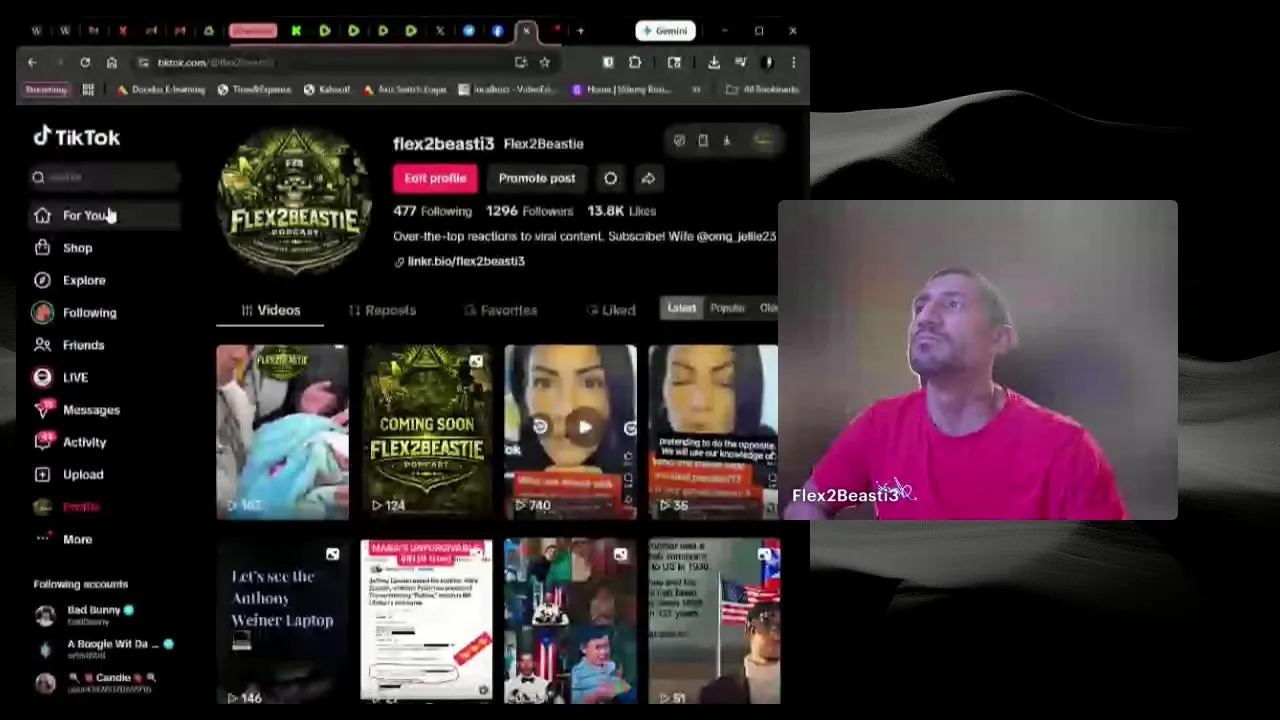Click the floating toolbar download icon
This screenshot has height=720, width=1280.
point(727,141)
